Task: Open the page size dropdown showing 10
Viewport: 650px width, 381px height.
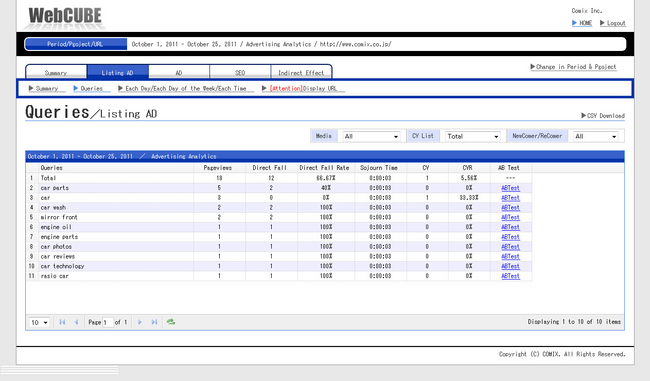Action: 39,322
